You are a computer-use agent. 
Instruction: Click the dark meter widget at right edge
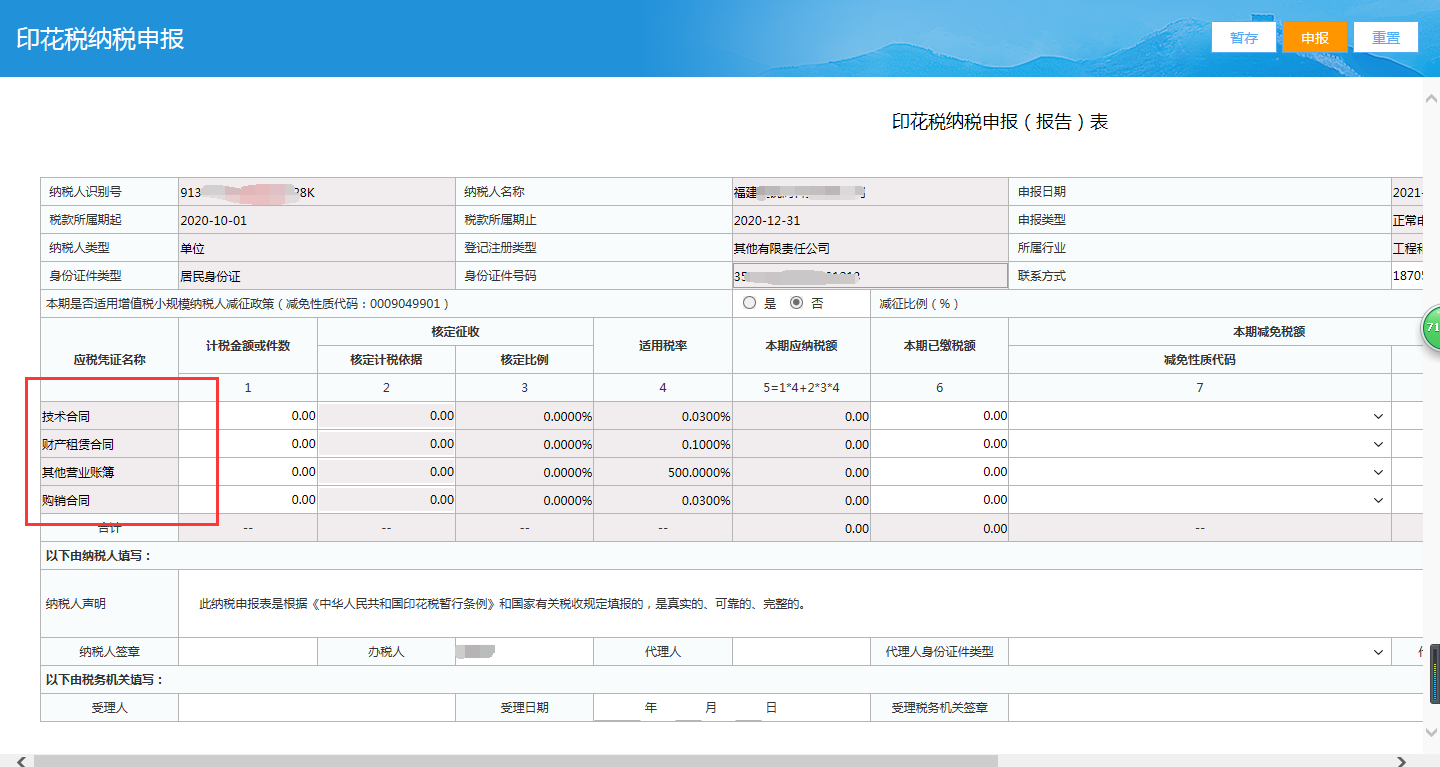pyautogui.click(x=1434, y=675)
